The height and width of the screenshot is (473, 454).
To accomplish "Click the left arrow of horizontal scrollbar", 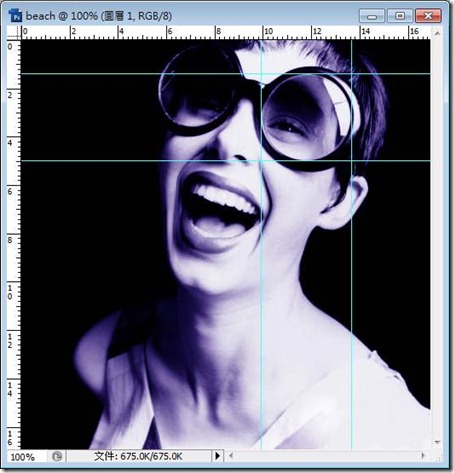I will [231, 455].
